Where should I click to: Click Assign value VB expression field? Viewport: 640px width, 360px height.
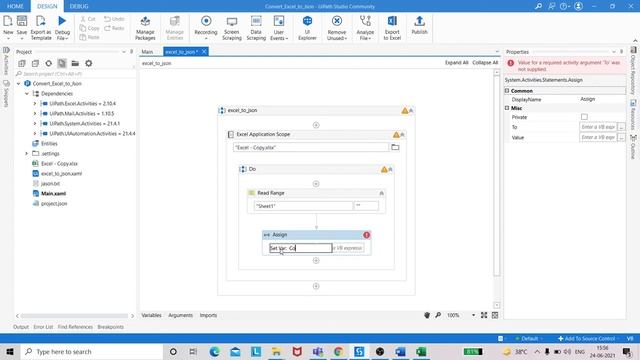[348, 248]
